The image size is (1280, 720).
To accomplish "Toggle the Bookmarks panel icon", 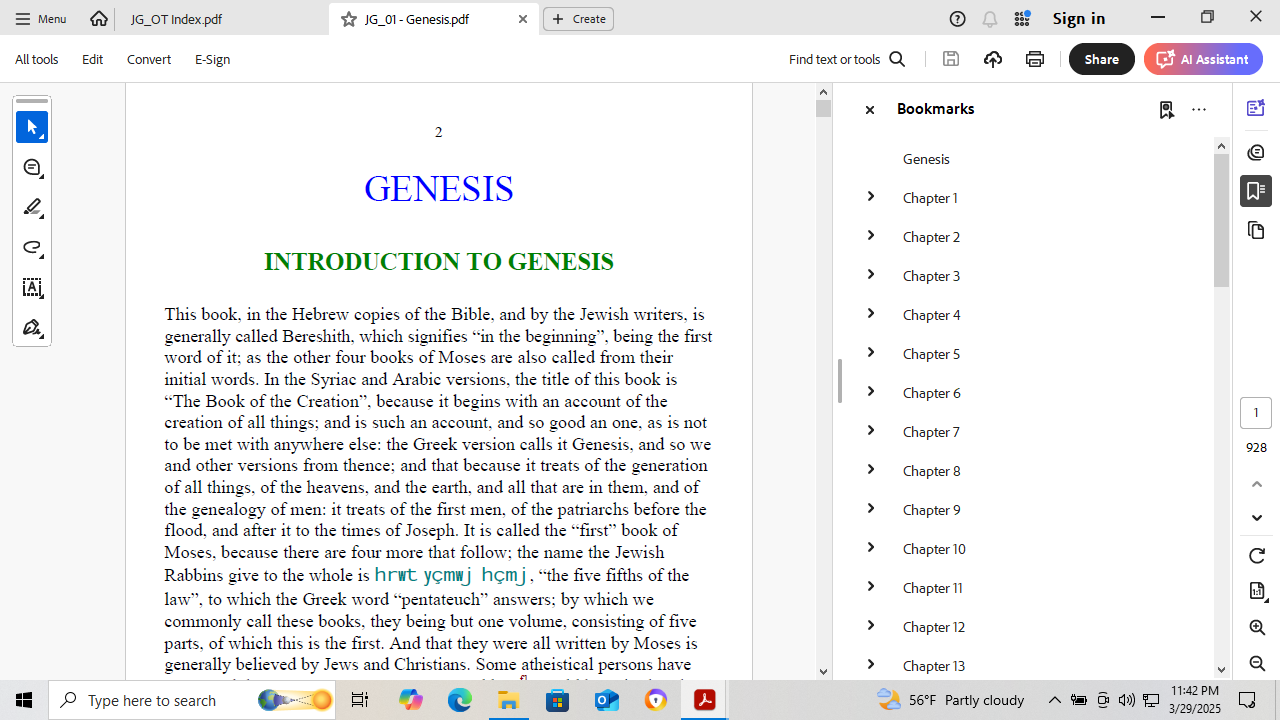I will [1256, 191].
